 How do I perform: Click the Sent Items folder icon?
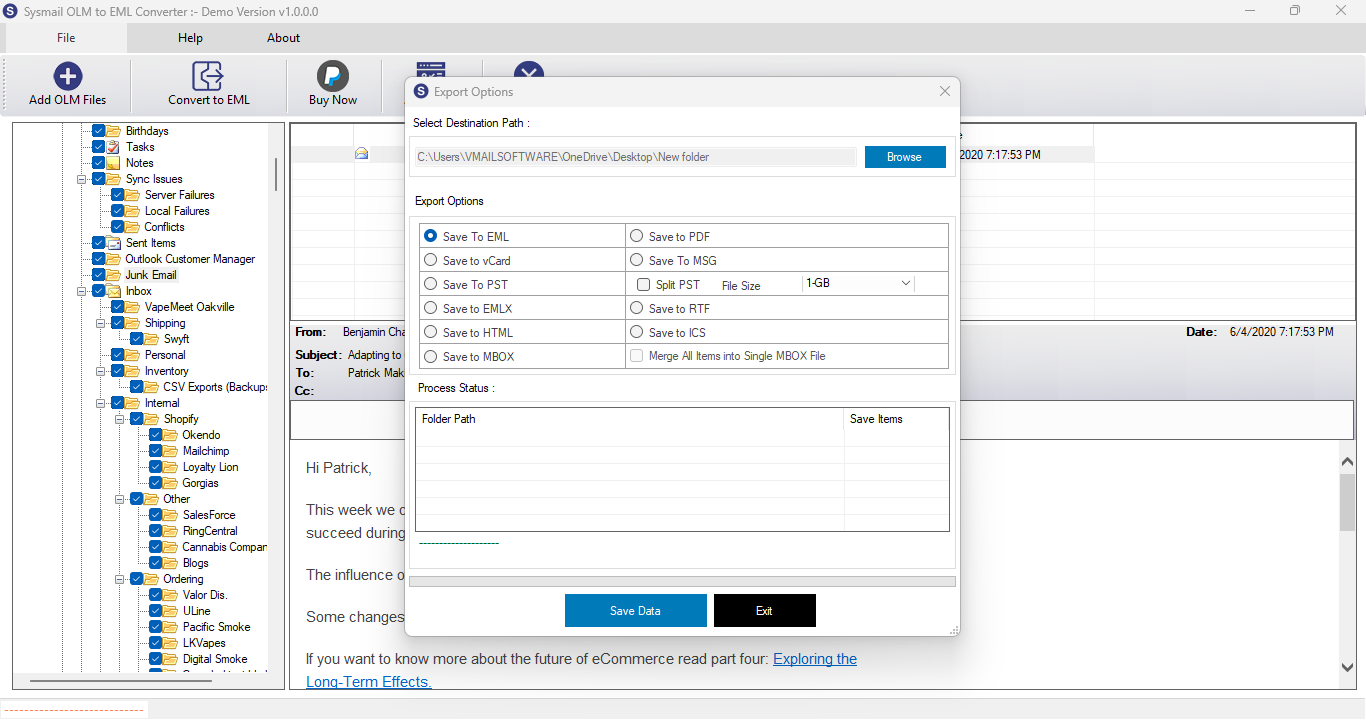point(113,243)
